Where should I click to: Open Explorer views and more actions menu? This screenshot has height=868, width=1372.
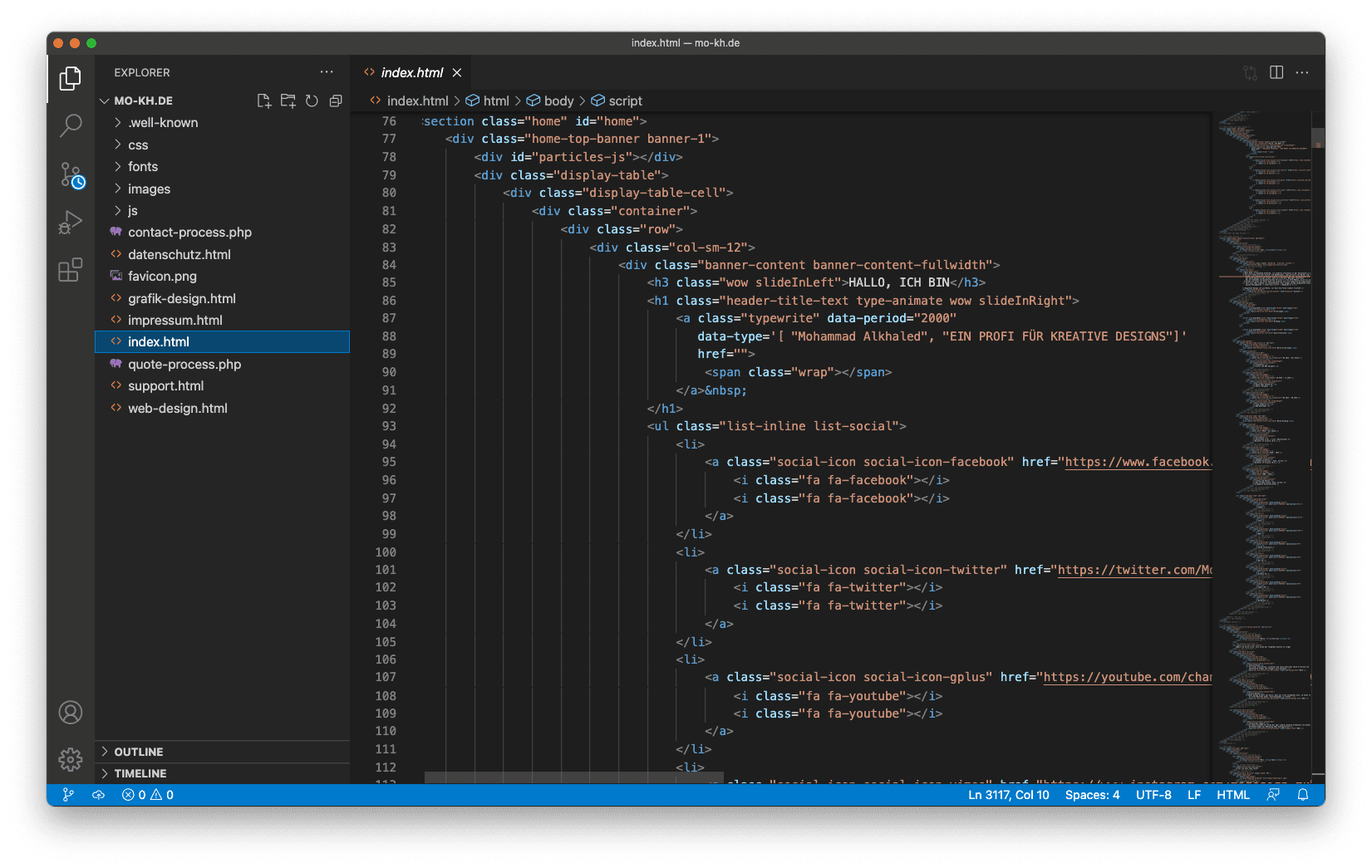[x=327, y=72]
